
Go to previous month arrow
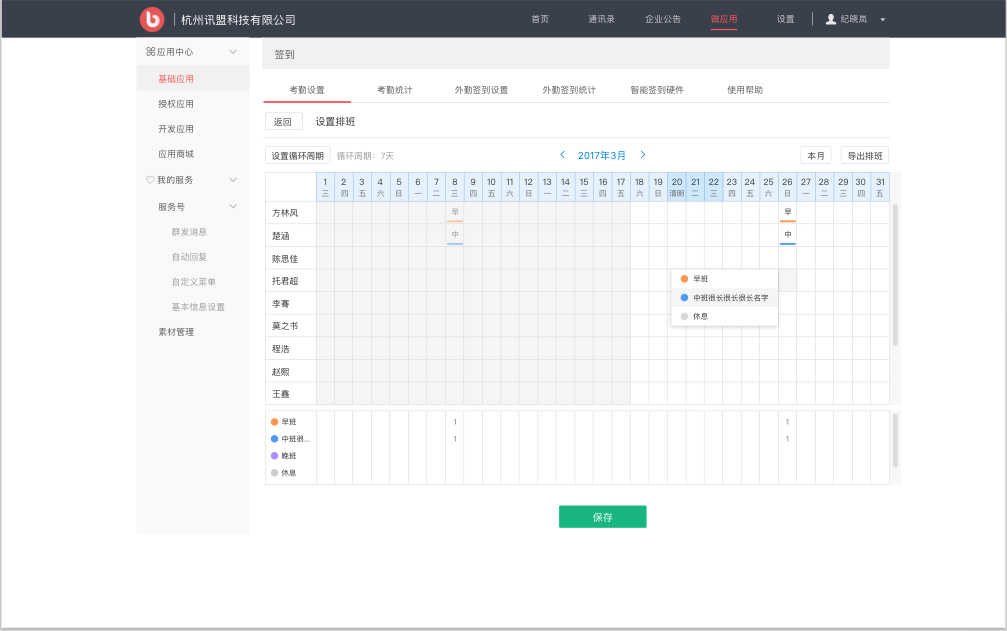click(x=563, y=155)
